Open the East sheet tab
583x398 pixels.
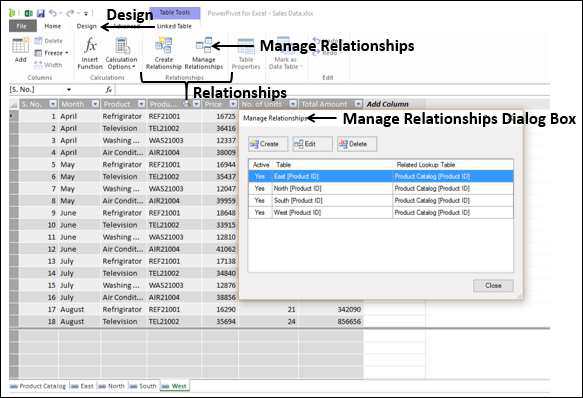pos(83,386)
